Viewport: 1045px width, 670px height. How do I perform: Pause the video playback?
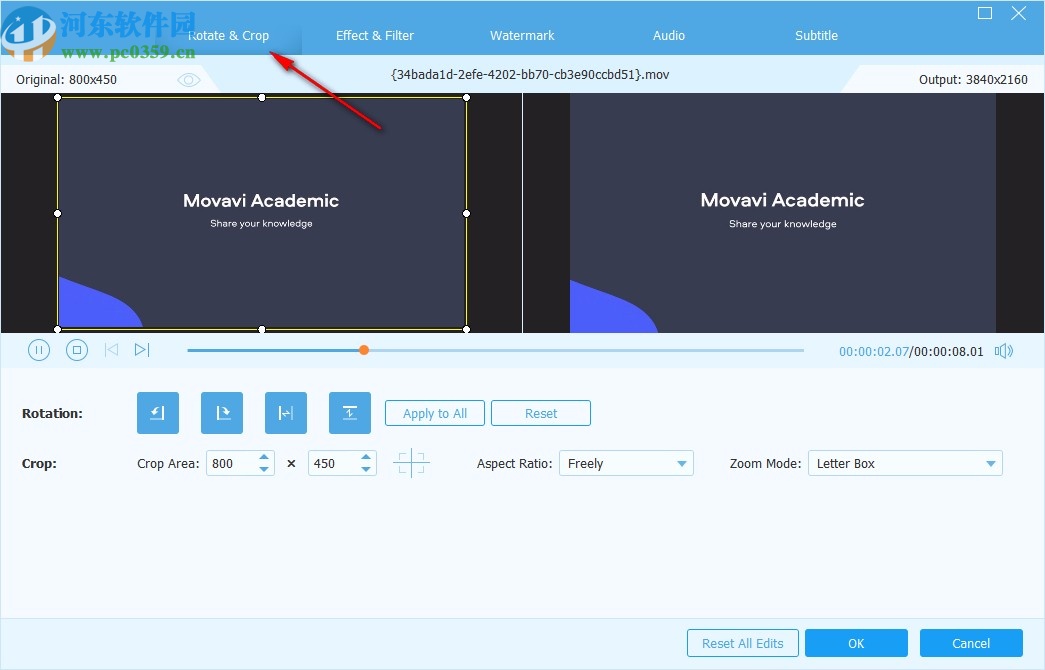[x=39, y=350]
